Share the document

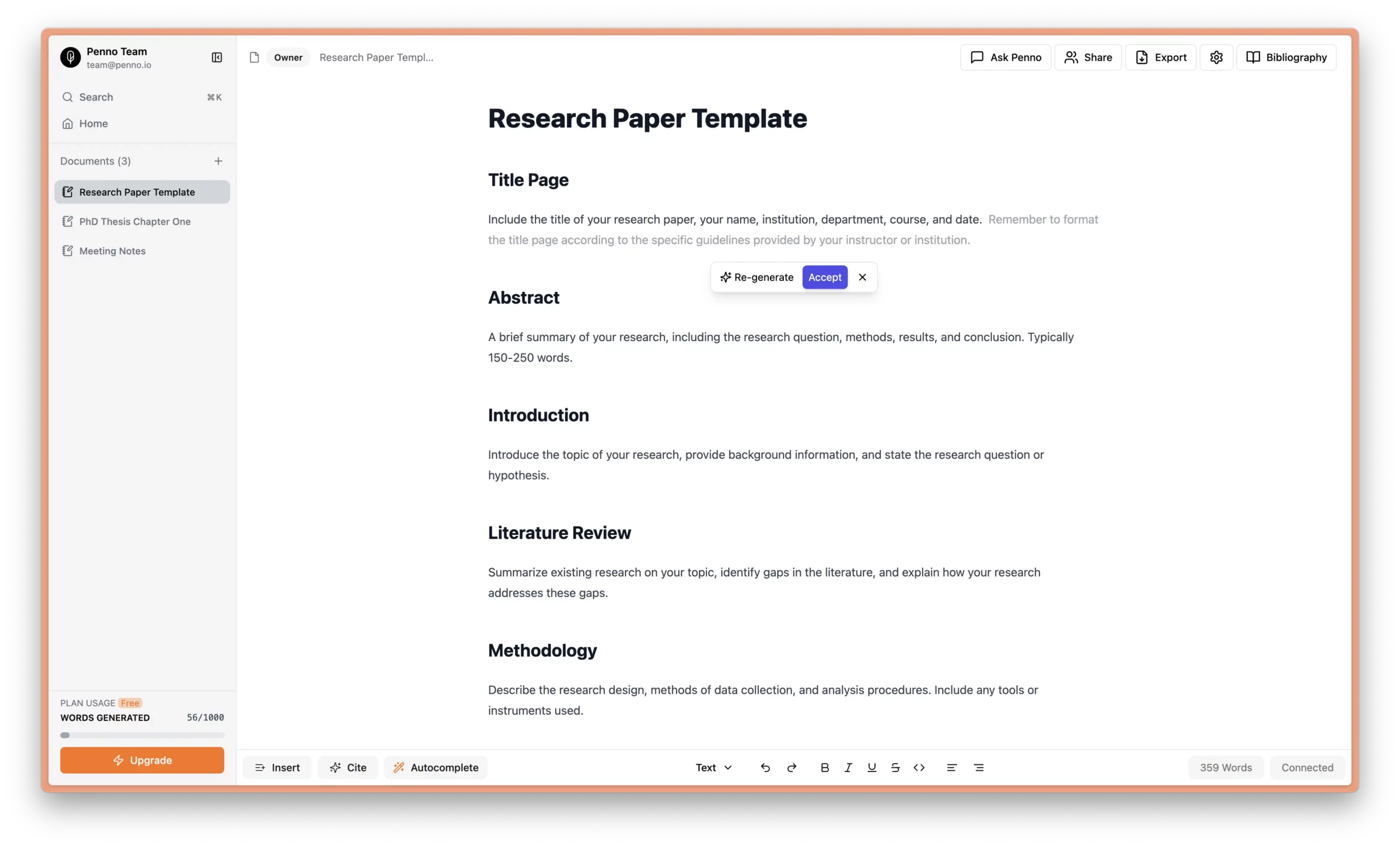point(1088,57)
